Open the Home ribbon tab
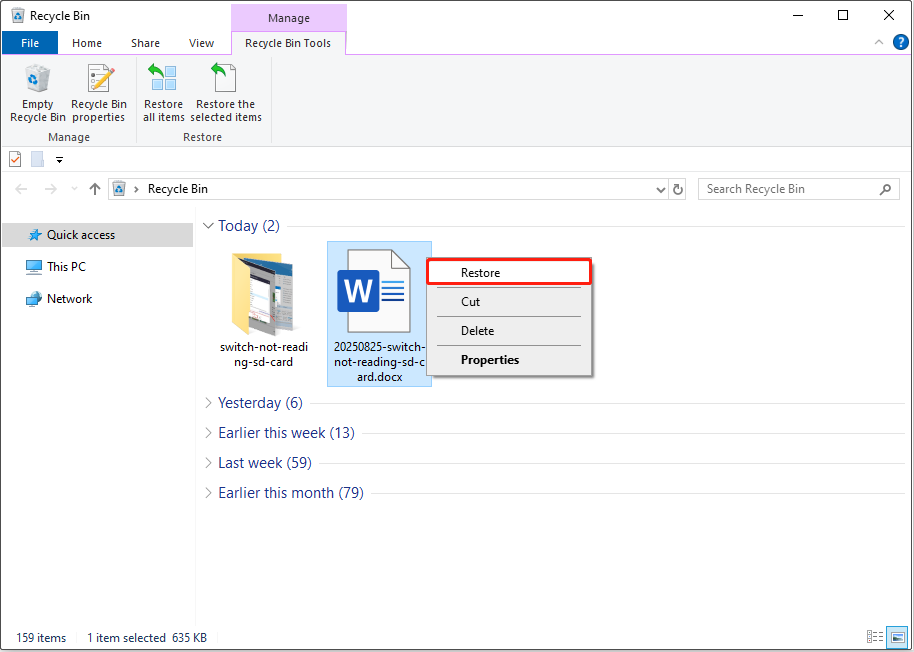This screenshot has height=652, width=914. 86,42
